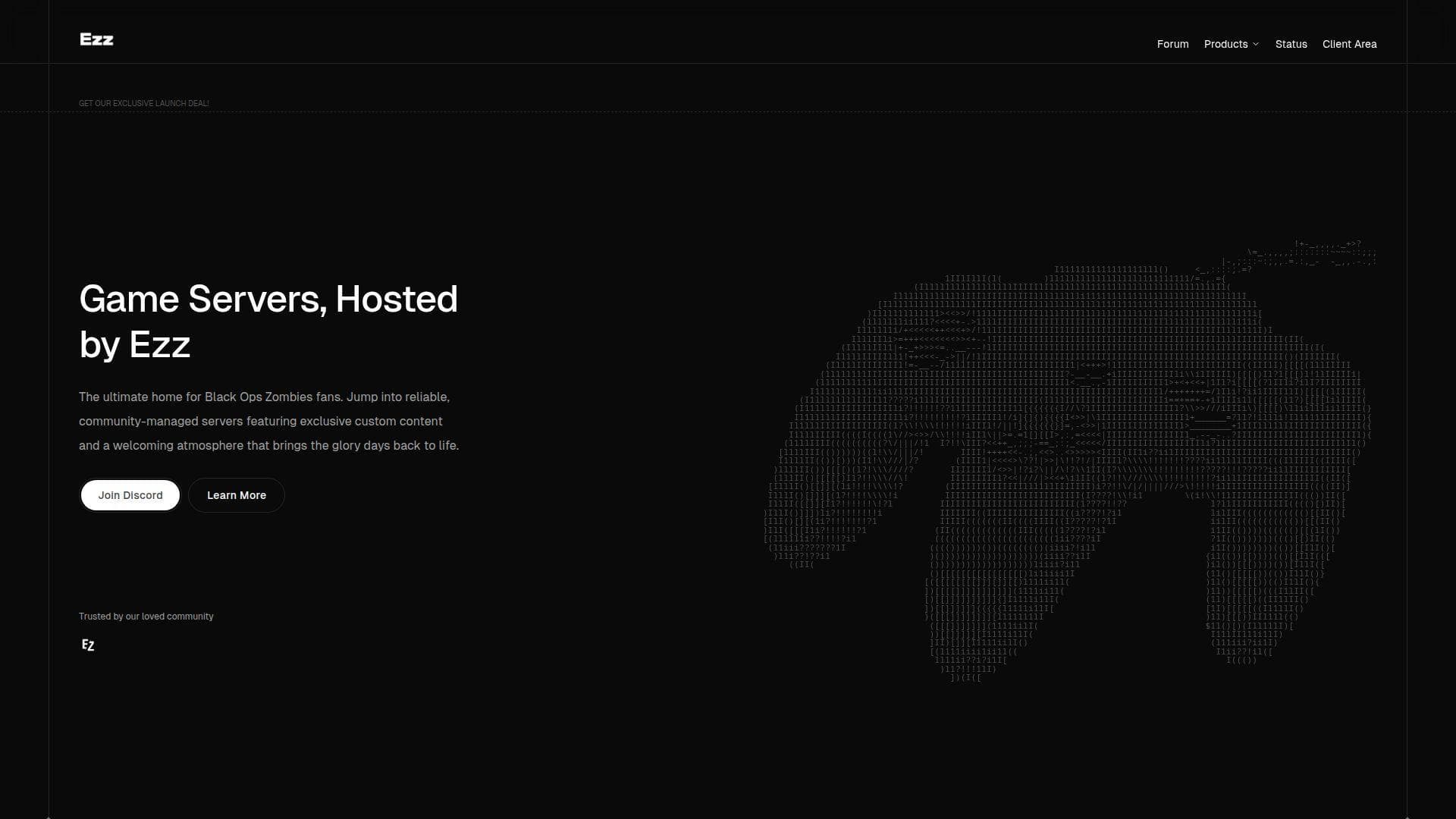The height and width of the screenshot is (819, 1456).
Task: Open the Forum page
Action: tap(1172, 44)
